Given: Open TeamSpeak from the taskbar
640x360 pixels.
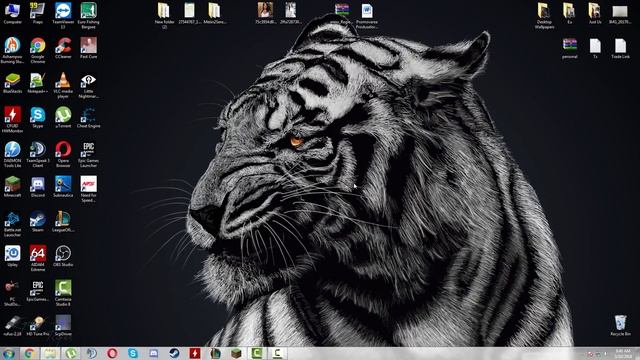Looking at the screenshot, I should [x=91, y=353].
